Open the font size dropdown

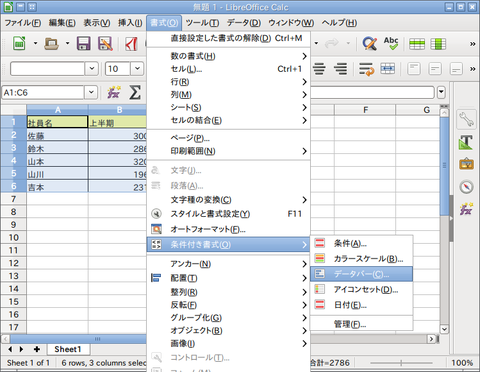tap(137, 69)
